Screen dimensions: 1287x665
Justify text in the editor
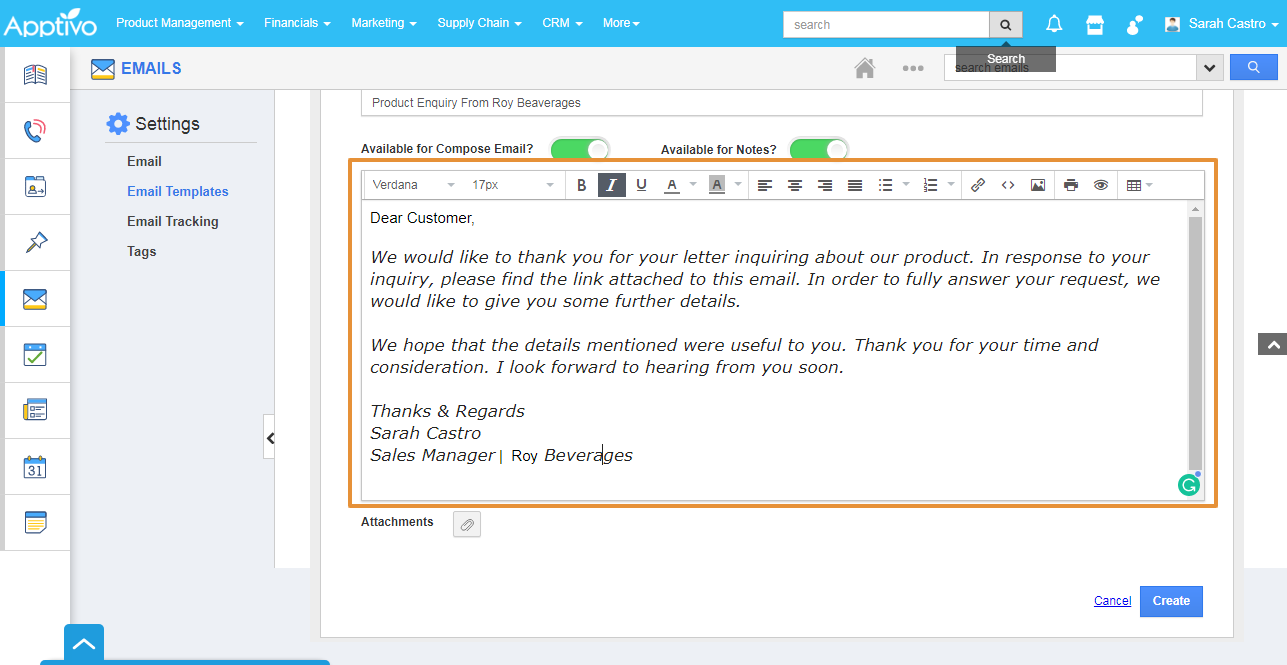tap(855, 185)
